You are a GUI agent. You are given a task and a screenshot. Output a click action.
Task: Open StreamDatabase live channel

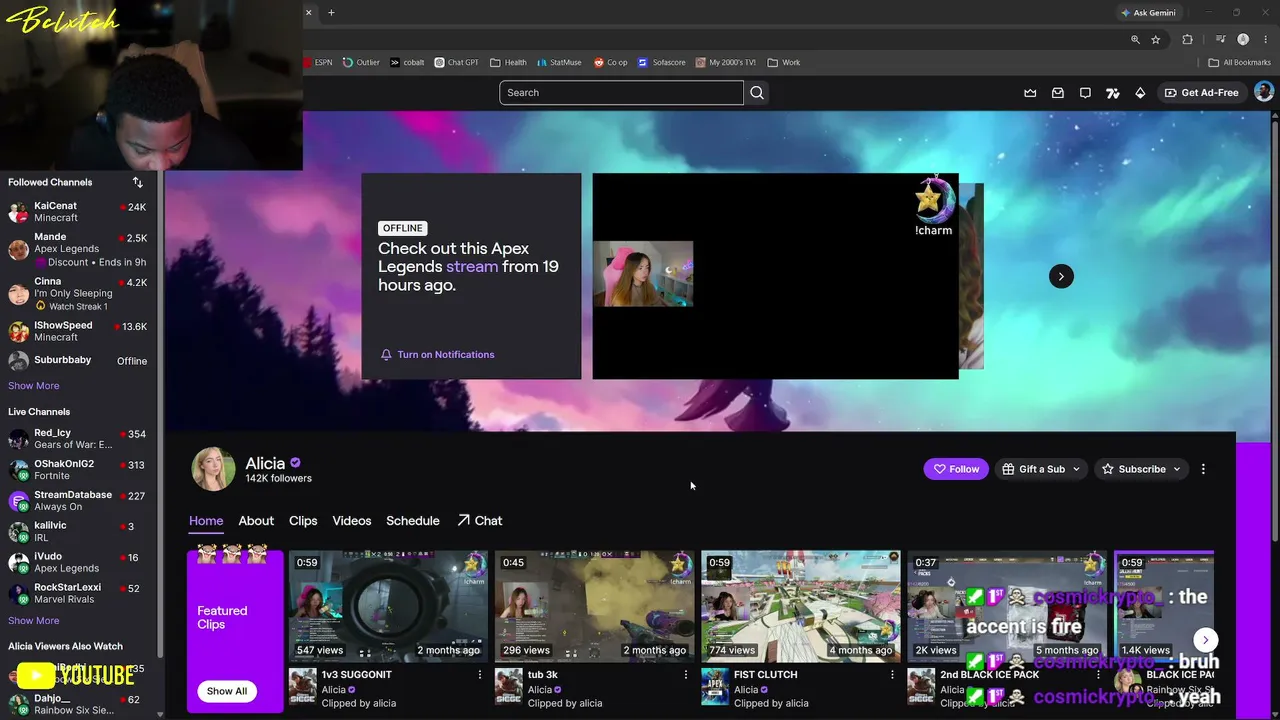(78, 501)
